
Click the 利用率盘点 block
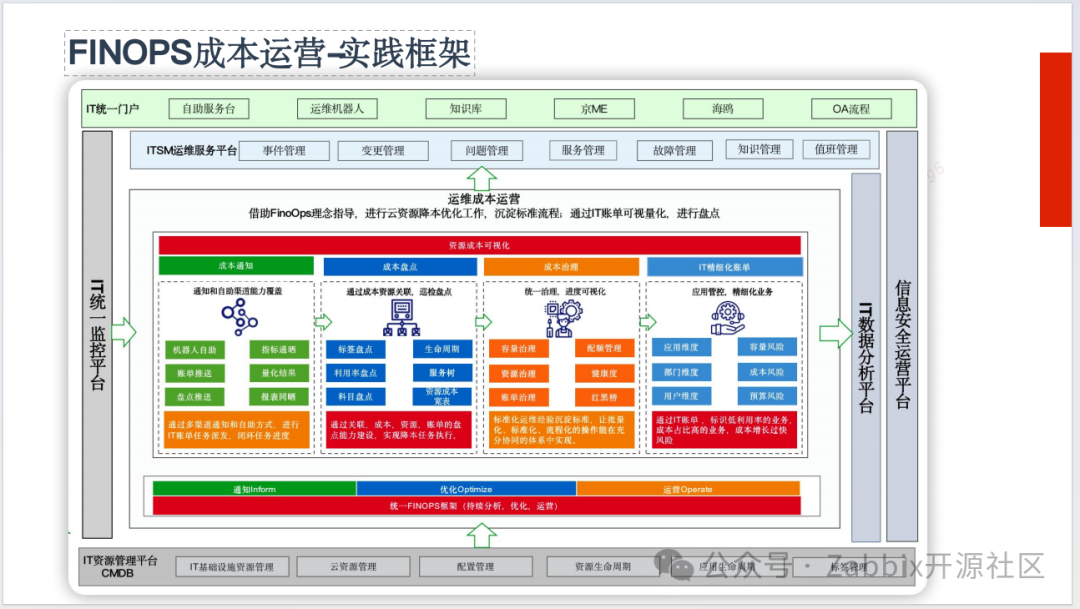(355, 373)
